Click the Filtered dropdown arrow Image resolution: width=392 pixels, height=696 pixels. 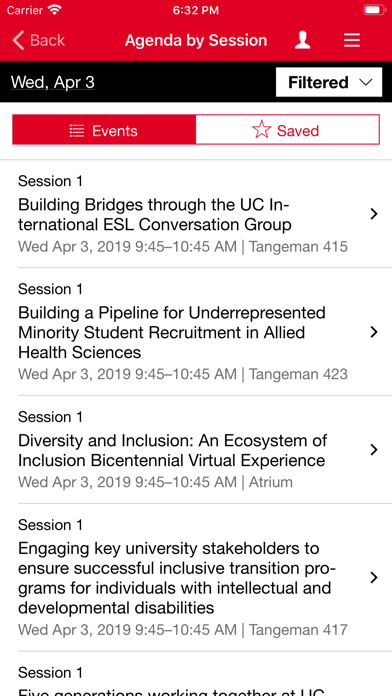pos(365,83)
